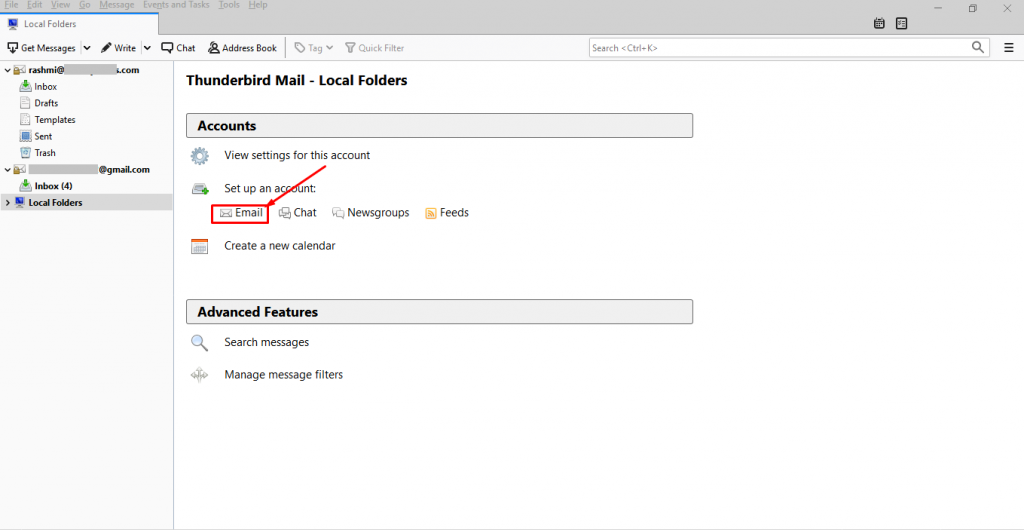Open the rashmi account Inbox folder
This screenshot has width=1024, height=530.
click(46, 86)
